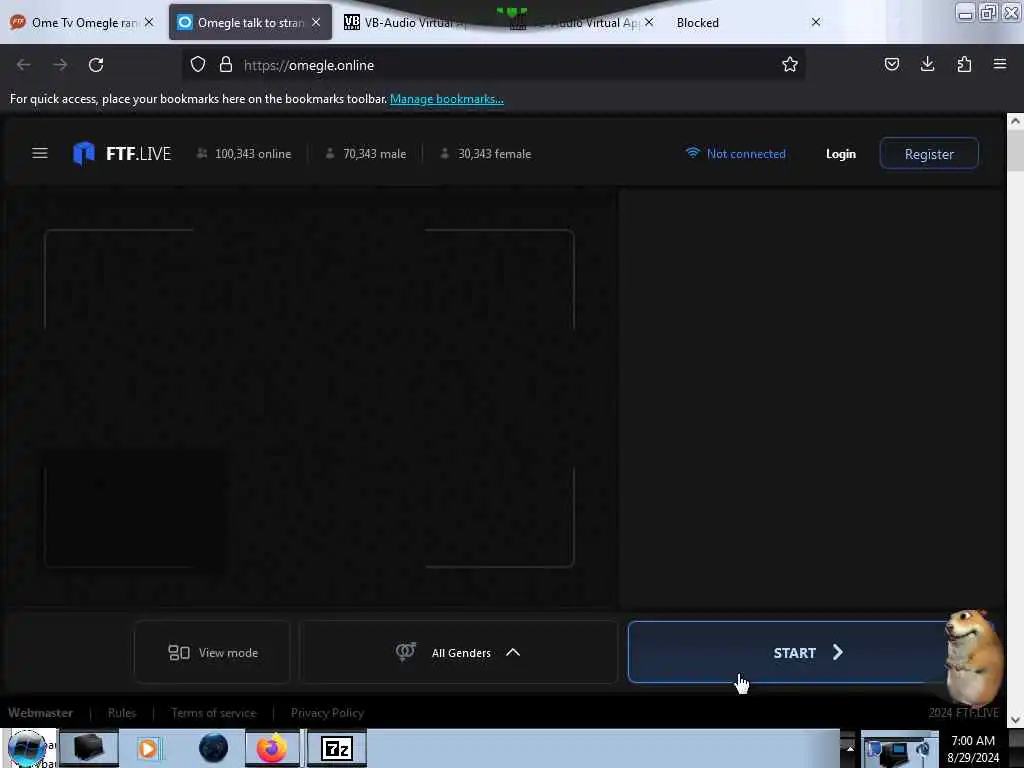Click the taskbar clock showing 7:00 AM
The height and width of the screenshot is (768, 1024).
click(x=972, y=748)
